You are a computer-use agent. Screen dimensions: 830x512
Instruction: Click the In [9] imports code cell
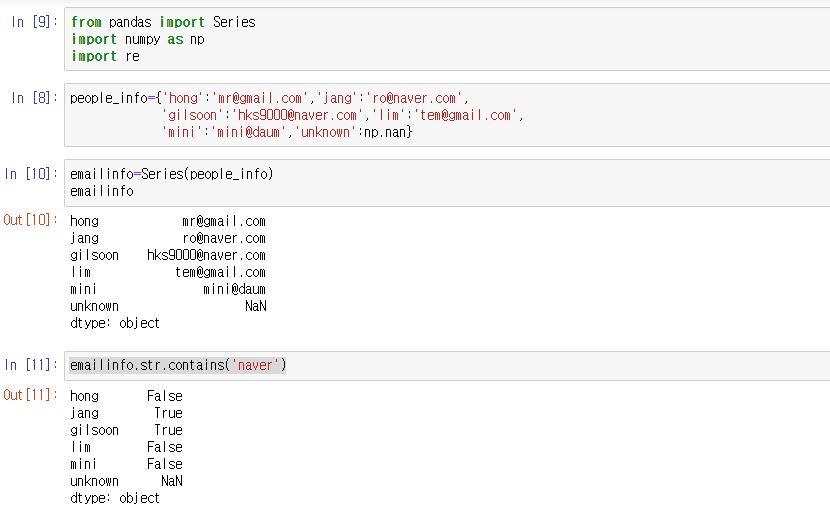click(447, 39)
